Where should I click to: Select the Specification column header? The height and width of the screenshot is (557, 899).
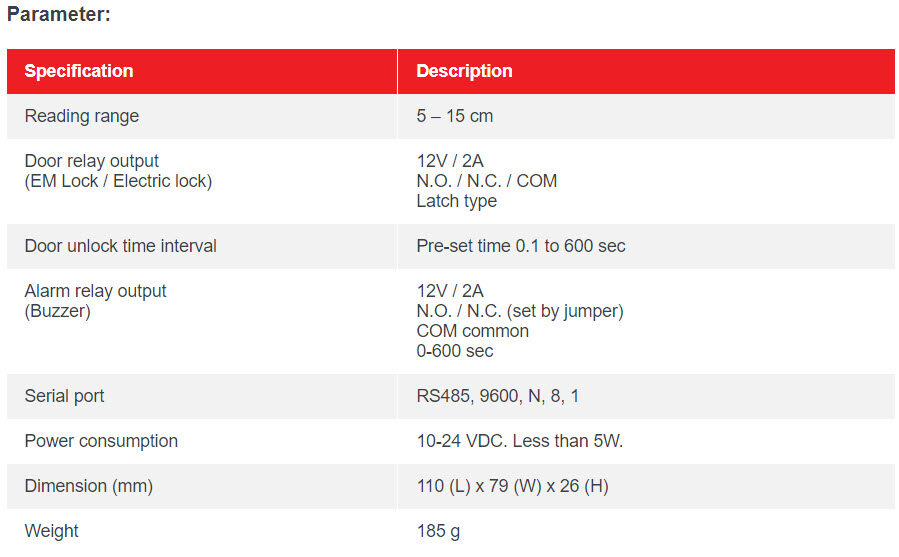tap(79, 71)
